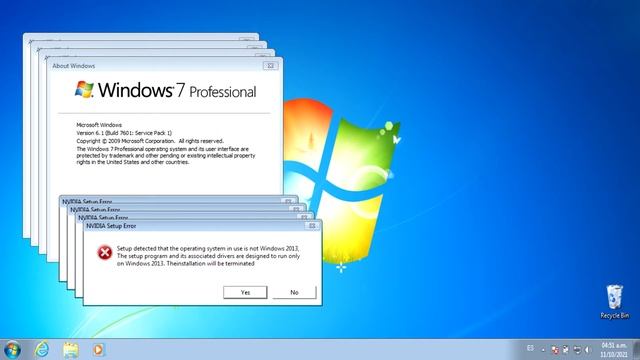The width and height of the screenshot is (640, 360).
Task: Click the Show desktop strip on taskbar
Action: click(x=636, y=350)
